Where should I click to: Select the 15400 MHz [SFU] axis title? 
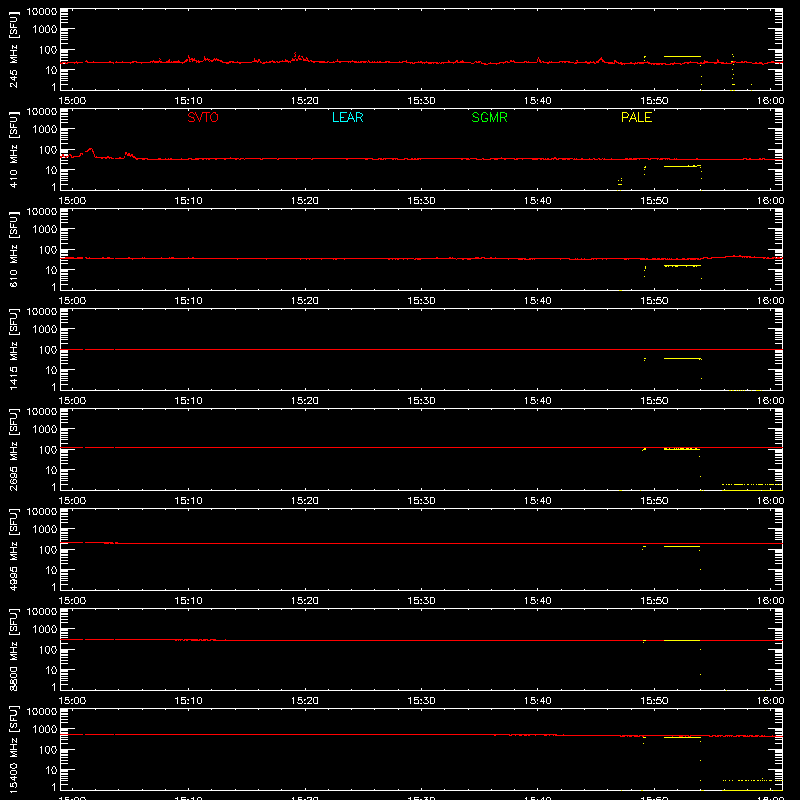(14, 749)
